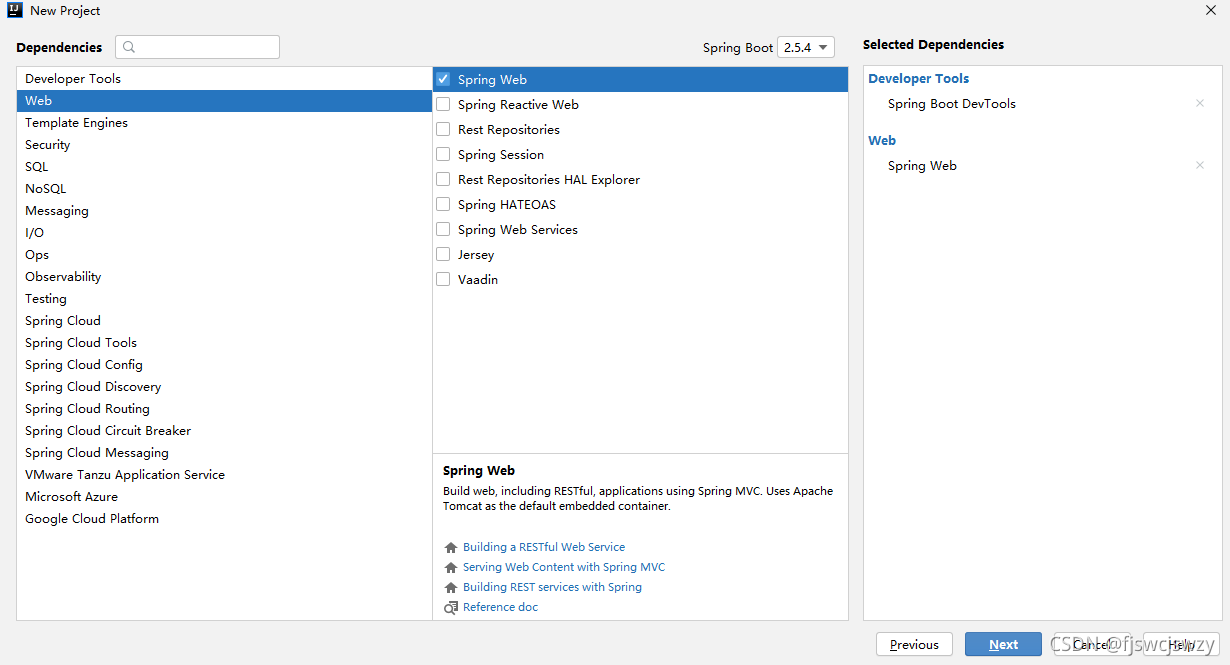This screenshot has width=1230, height=665.
Task: Select the Messaging category
Action: 224,210
